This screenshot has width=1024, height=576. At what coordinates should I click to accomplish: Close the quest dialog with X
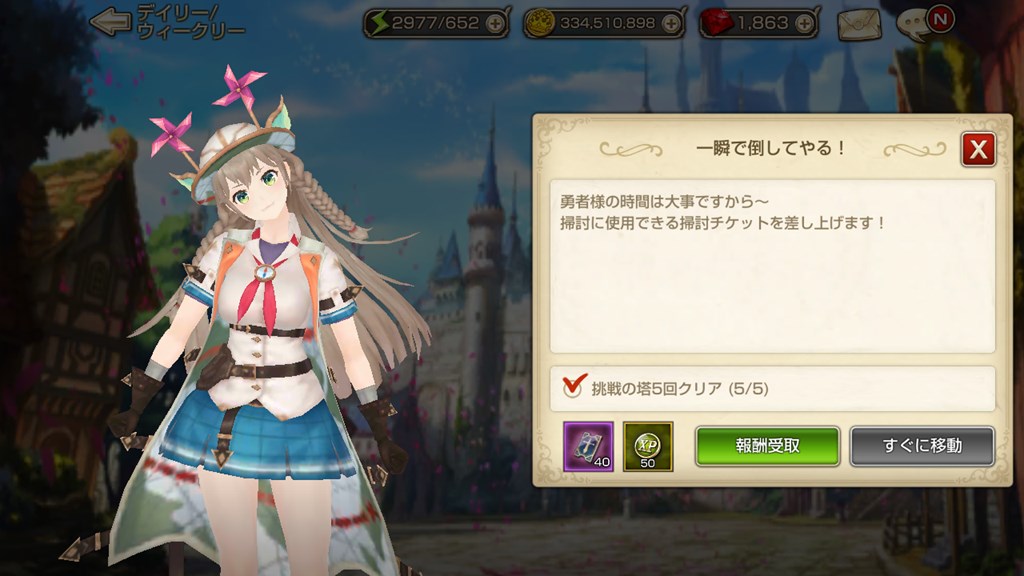(978, 150)
